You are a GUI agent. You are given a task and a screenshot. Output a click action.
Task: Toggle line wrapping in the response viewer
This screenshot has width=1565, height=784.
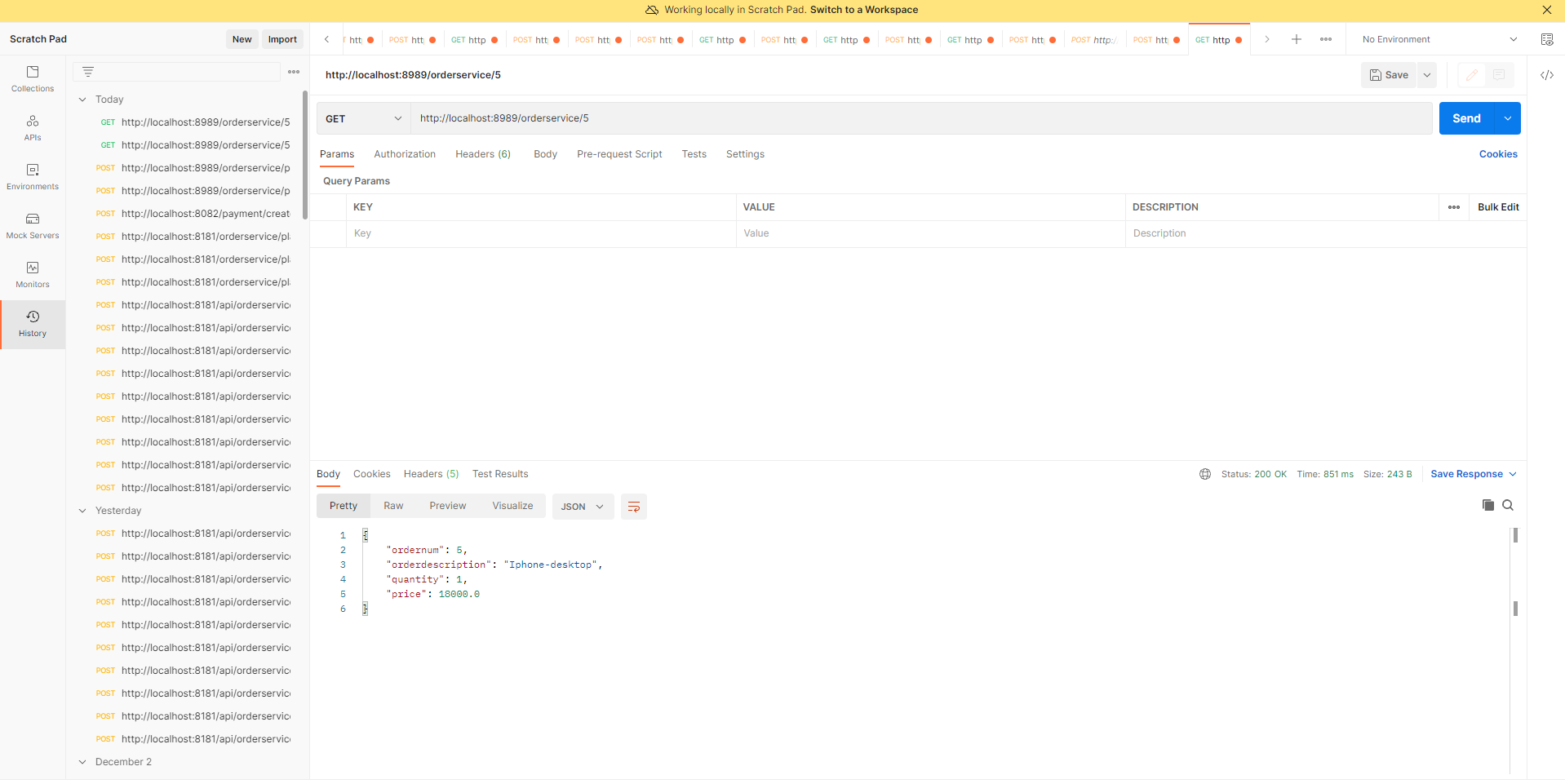click(x=634, y=506)
